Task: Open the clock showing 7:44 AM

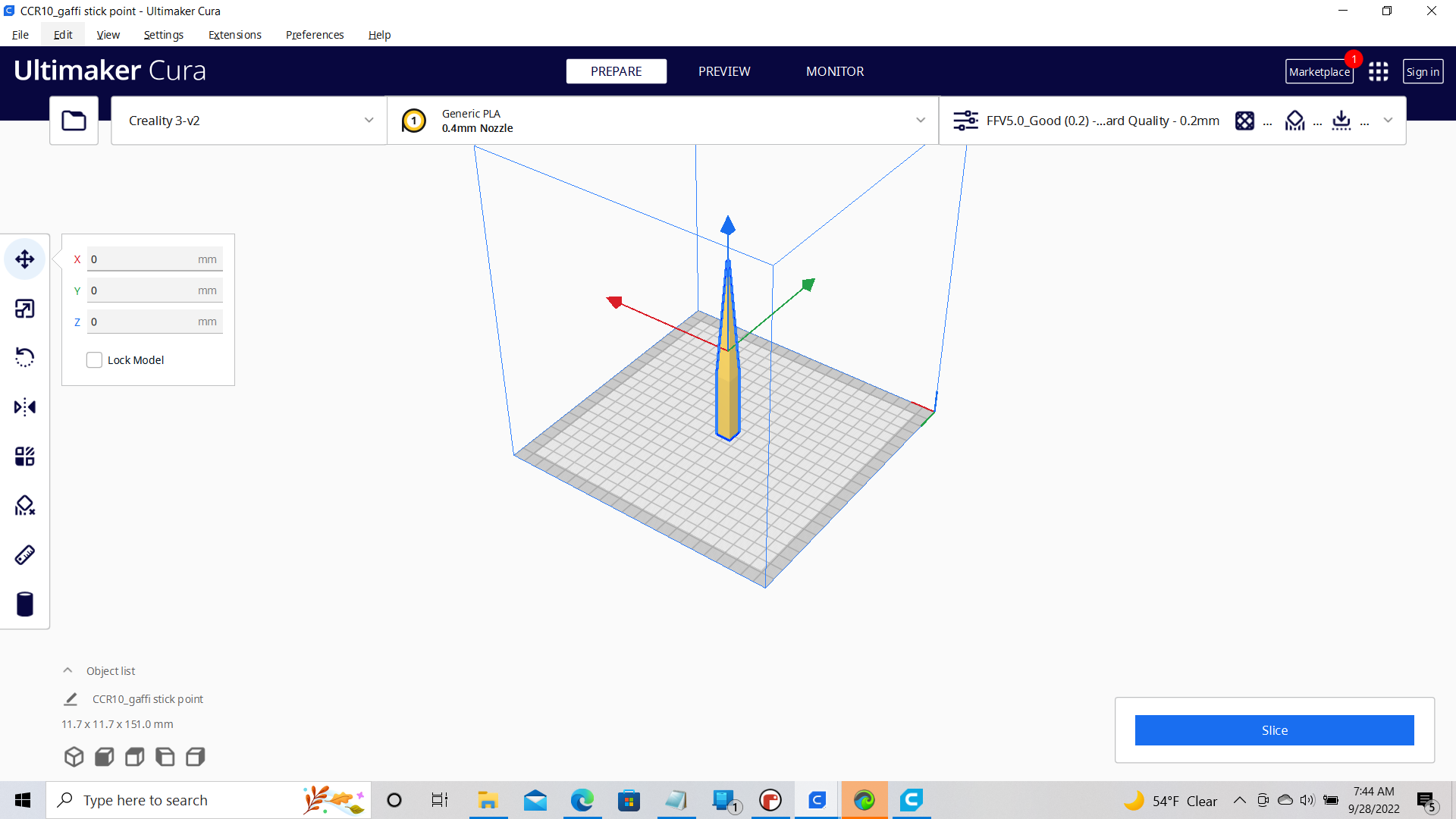Action: coord(1373,800)
